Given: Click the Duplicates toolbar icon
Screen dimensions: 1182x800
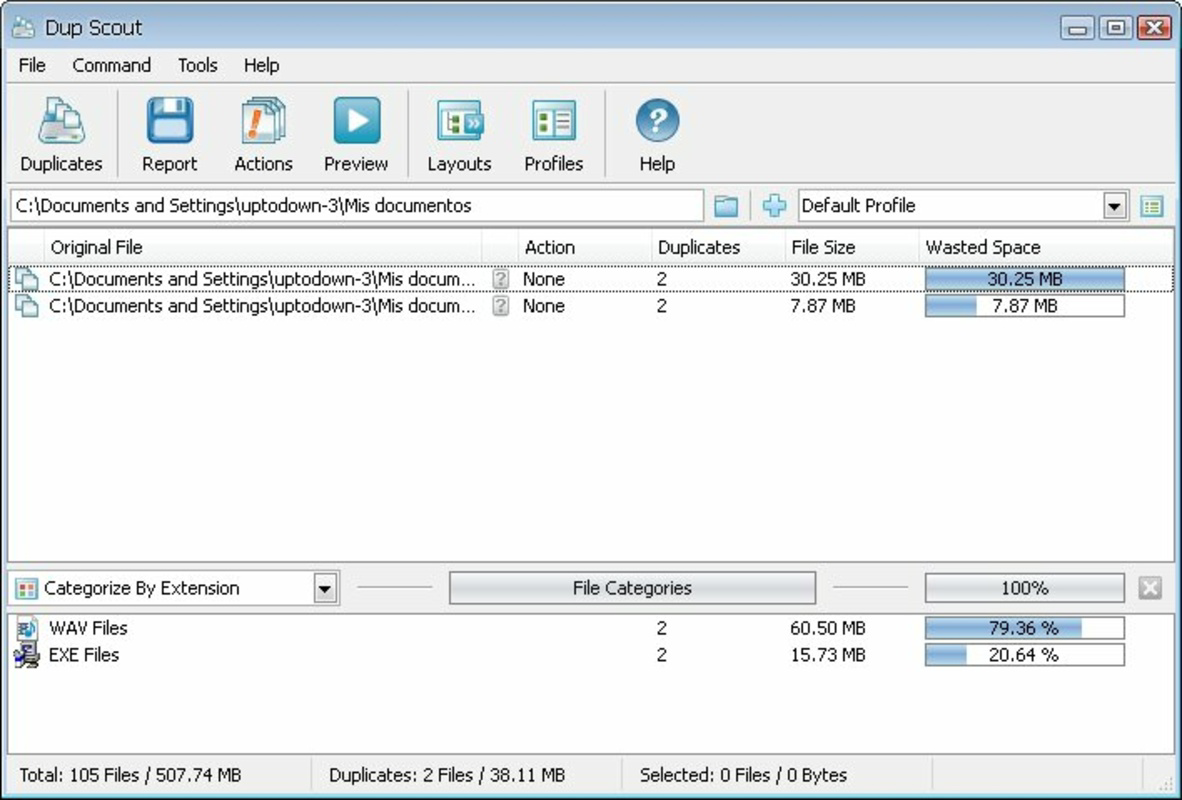Looking at the screenshot, I should [x=61, y=121].
